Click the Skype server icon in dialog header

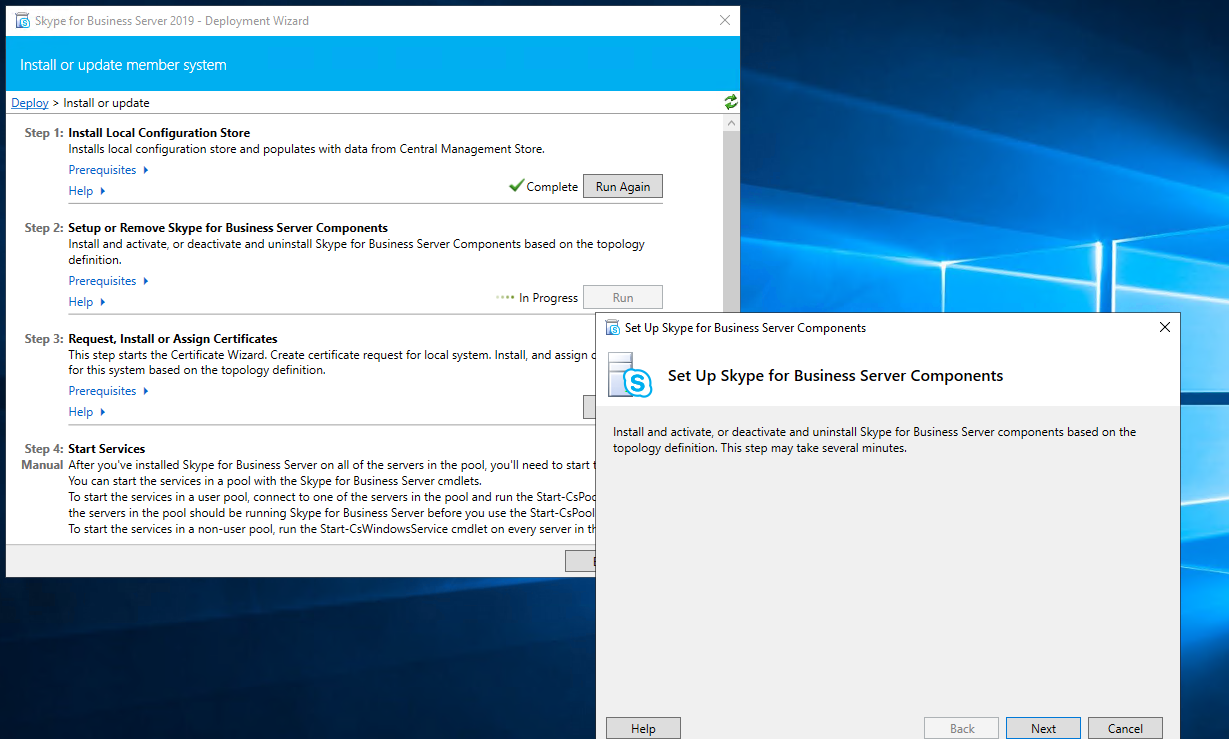[x=630, y=377]
